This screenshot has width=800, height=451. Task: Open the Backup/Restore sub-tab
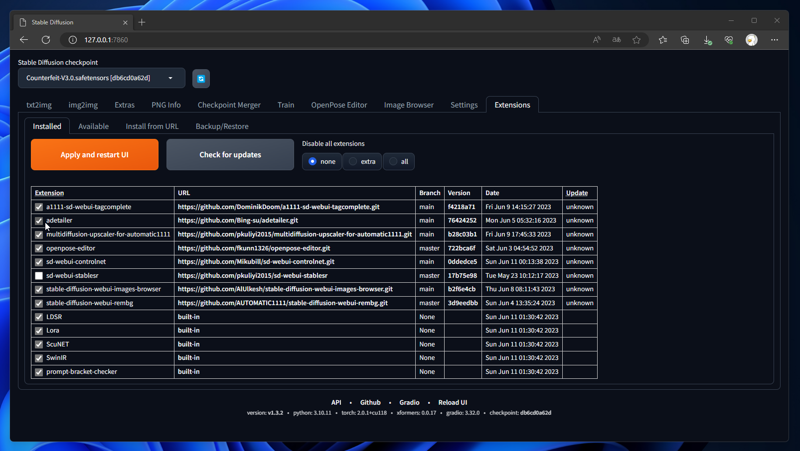click(222, 127)
